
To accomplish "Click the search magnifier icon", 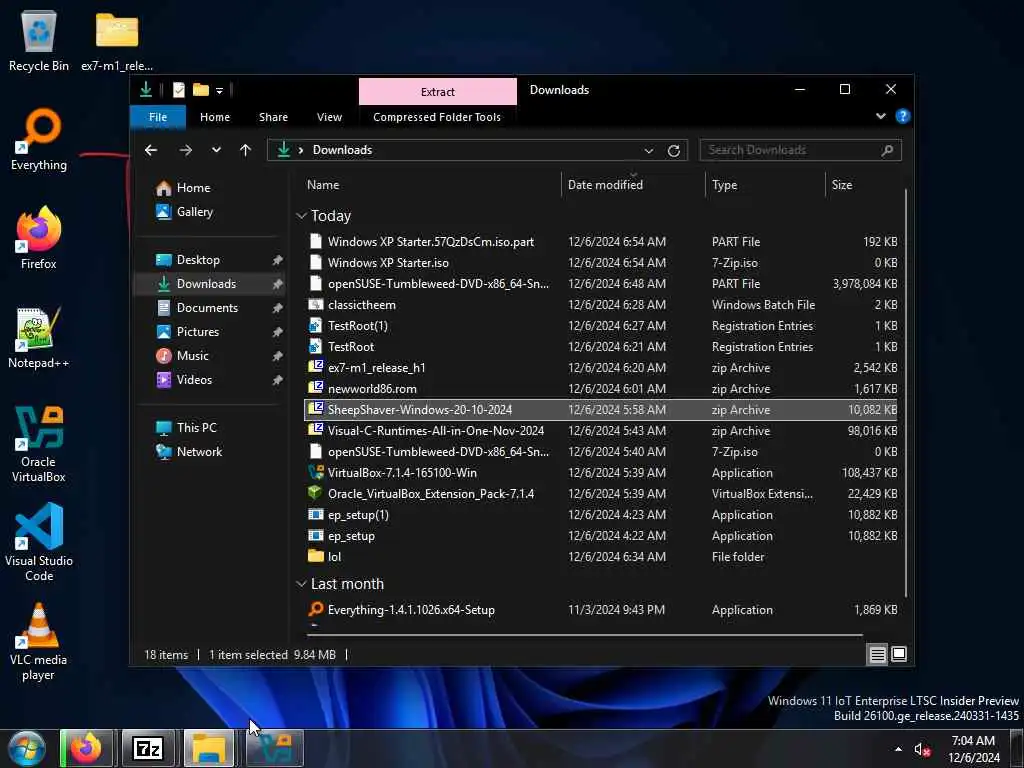I will (x=887, y=150).
